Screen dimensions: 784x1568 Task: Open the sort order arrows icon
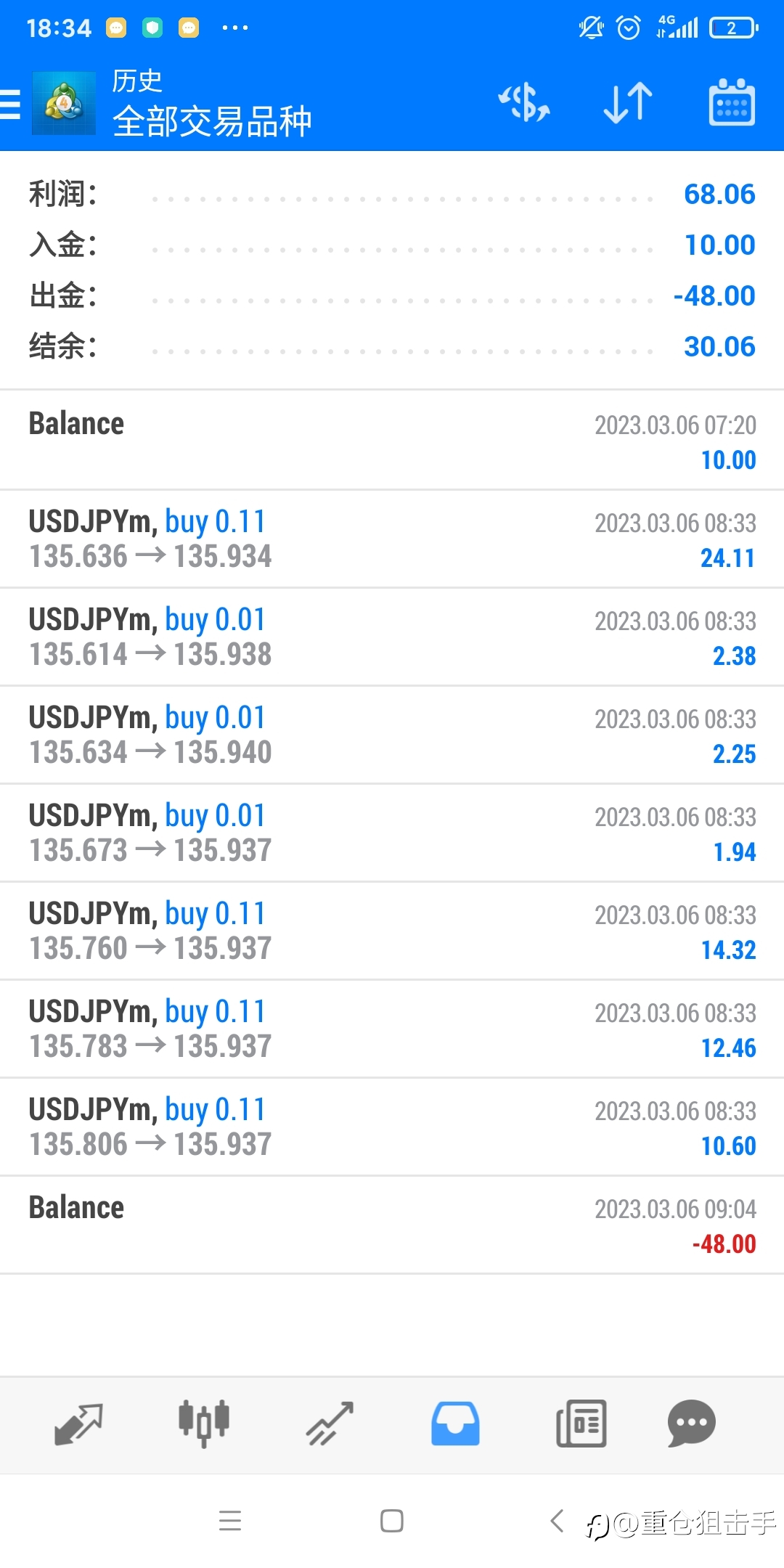click(x=628, y=102)
